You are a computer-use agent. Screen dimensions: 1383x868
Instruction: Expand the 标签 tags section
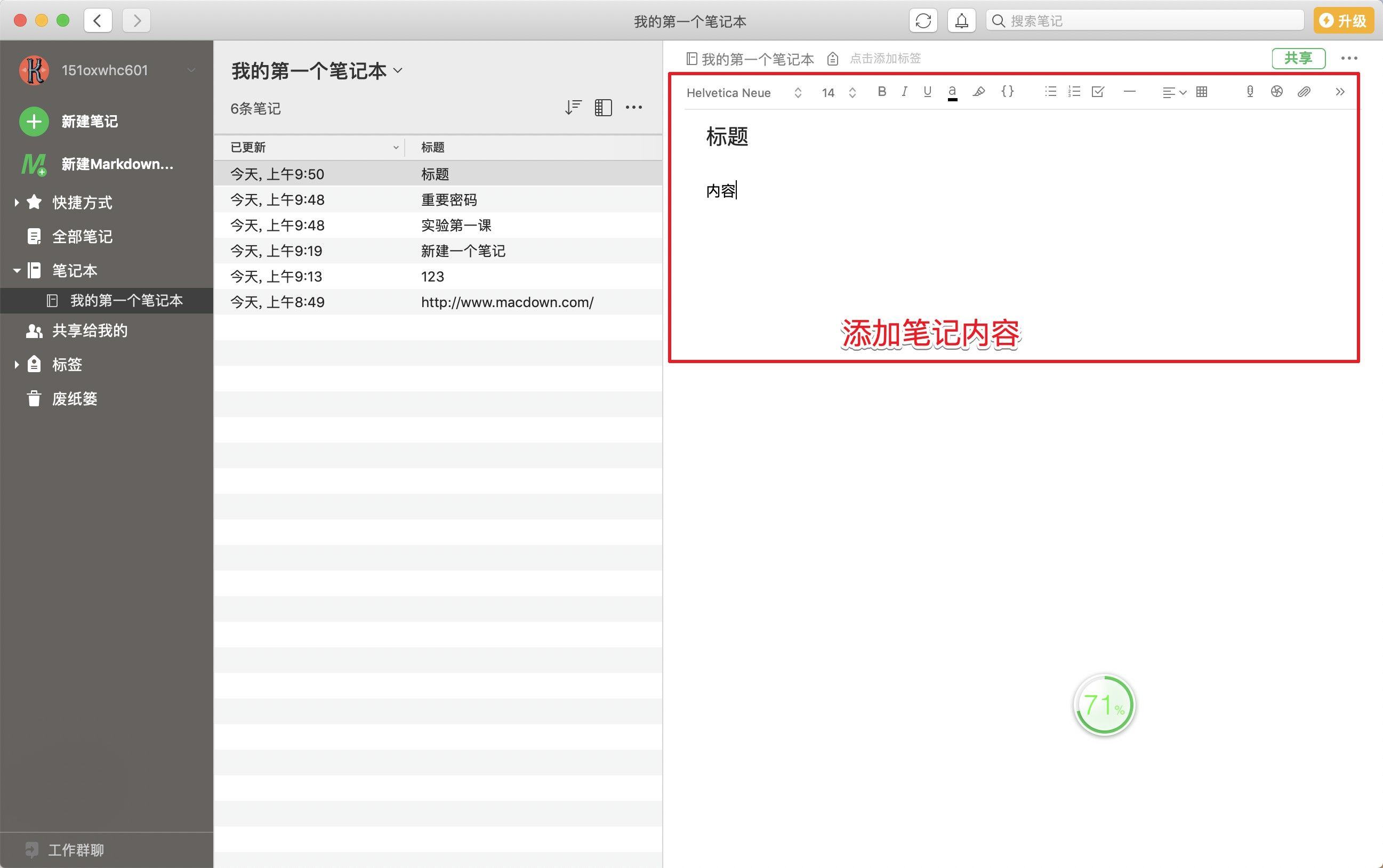coord(17,365)
